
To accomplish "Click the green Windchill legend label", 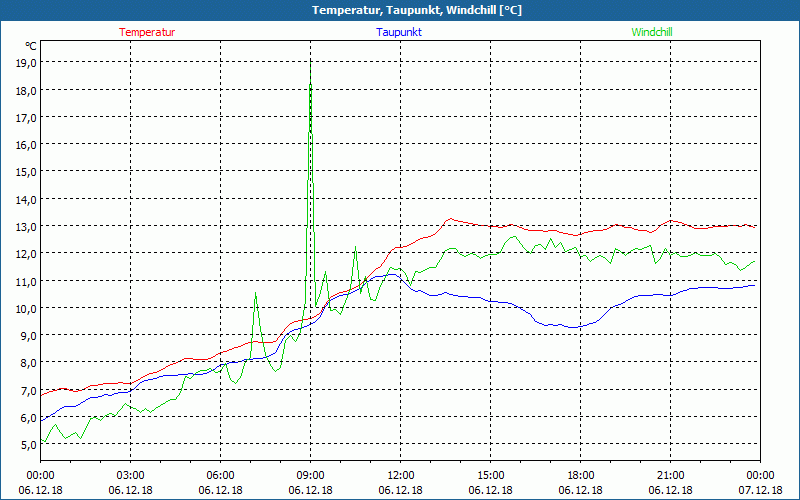I will pyautogui.click(x=652, y=32).
